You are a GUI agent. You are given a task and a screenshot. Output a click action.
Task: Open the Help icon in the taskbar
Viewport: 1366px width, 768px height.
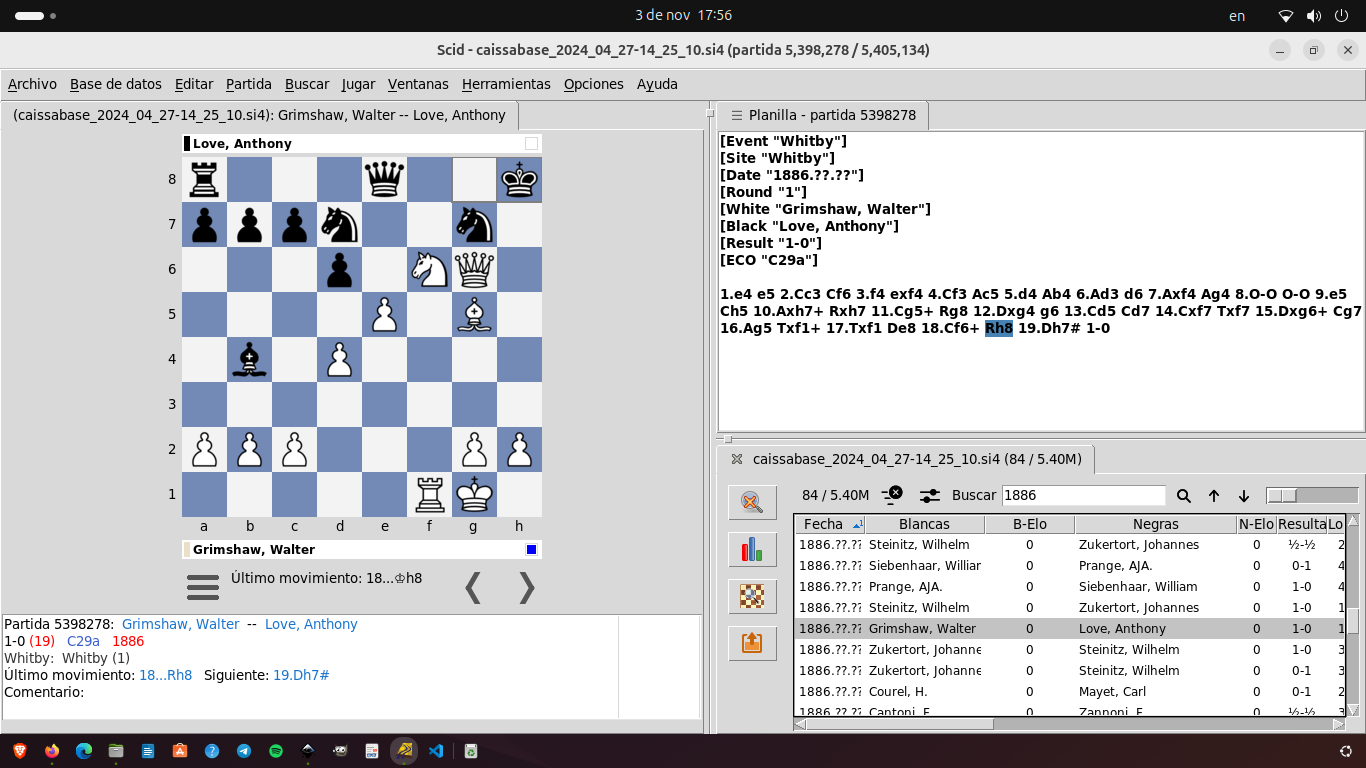(x=212, y=750)
